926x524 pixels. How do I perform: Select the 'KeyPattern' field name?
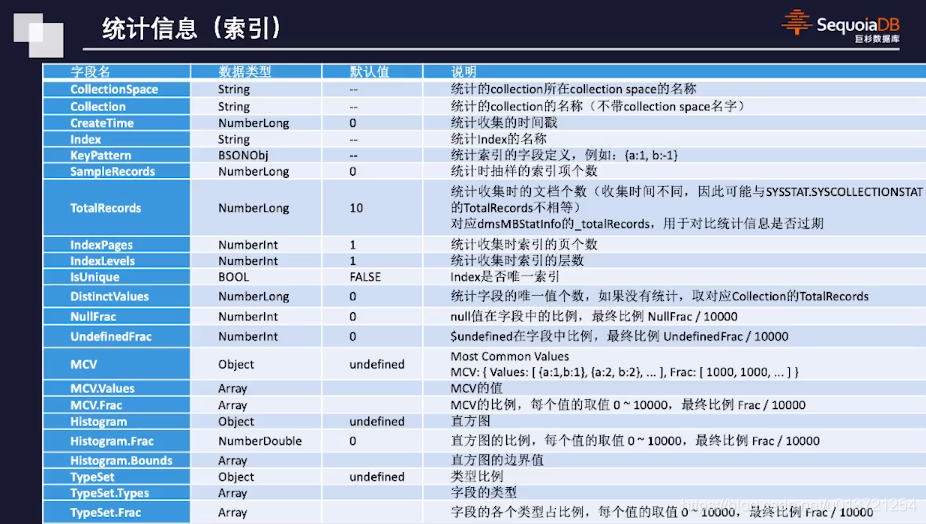tap(100, 155)
